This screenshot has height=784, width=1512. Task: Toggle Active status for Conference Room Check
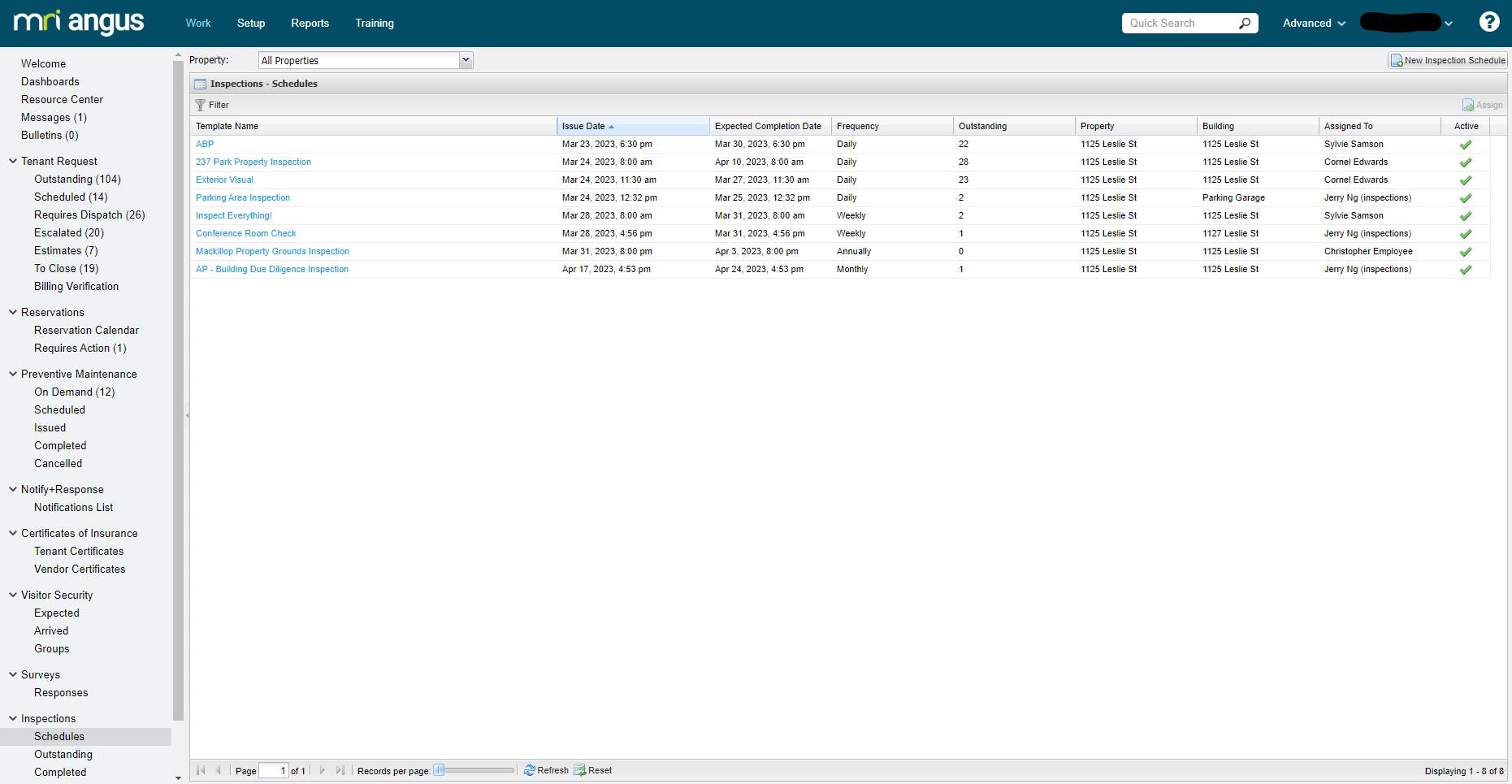(1466, 233)
